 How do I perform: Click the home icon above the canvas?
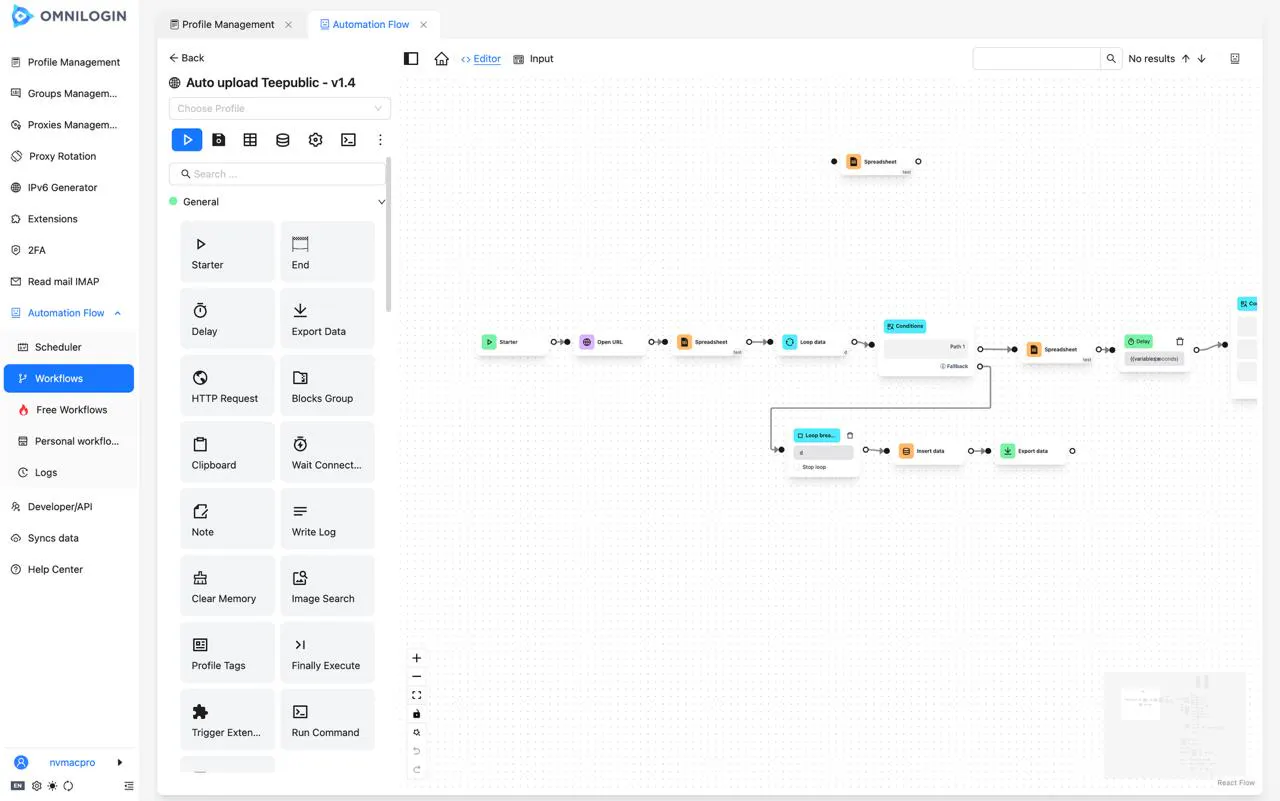442,59
